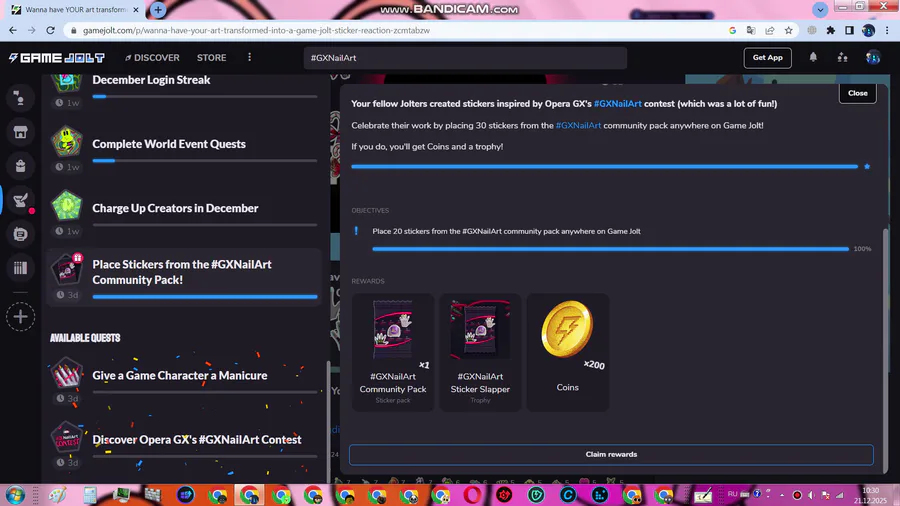Select the Give a Game Character a Manicure quest title

180,375
